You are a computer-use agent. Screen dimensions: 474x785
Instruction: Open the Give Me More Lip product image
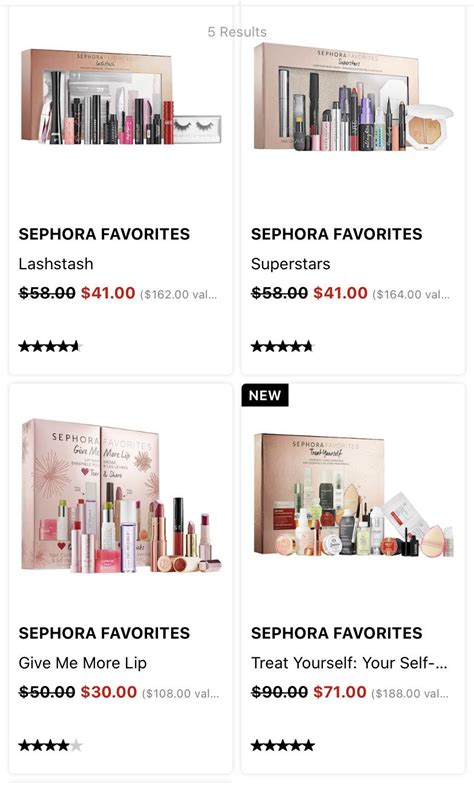[121, 496]
